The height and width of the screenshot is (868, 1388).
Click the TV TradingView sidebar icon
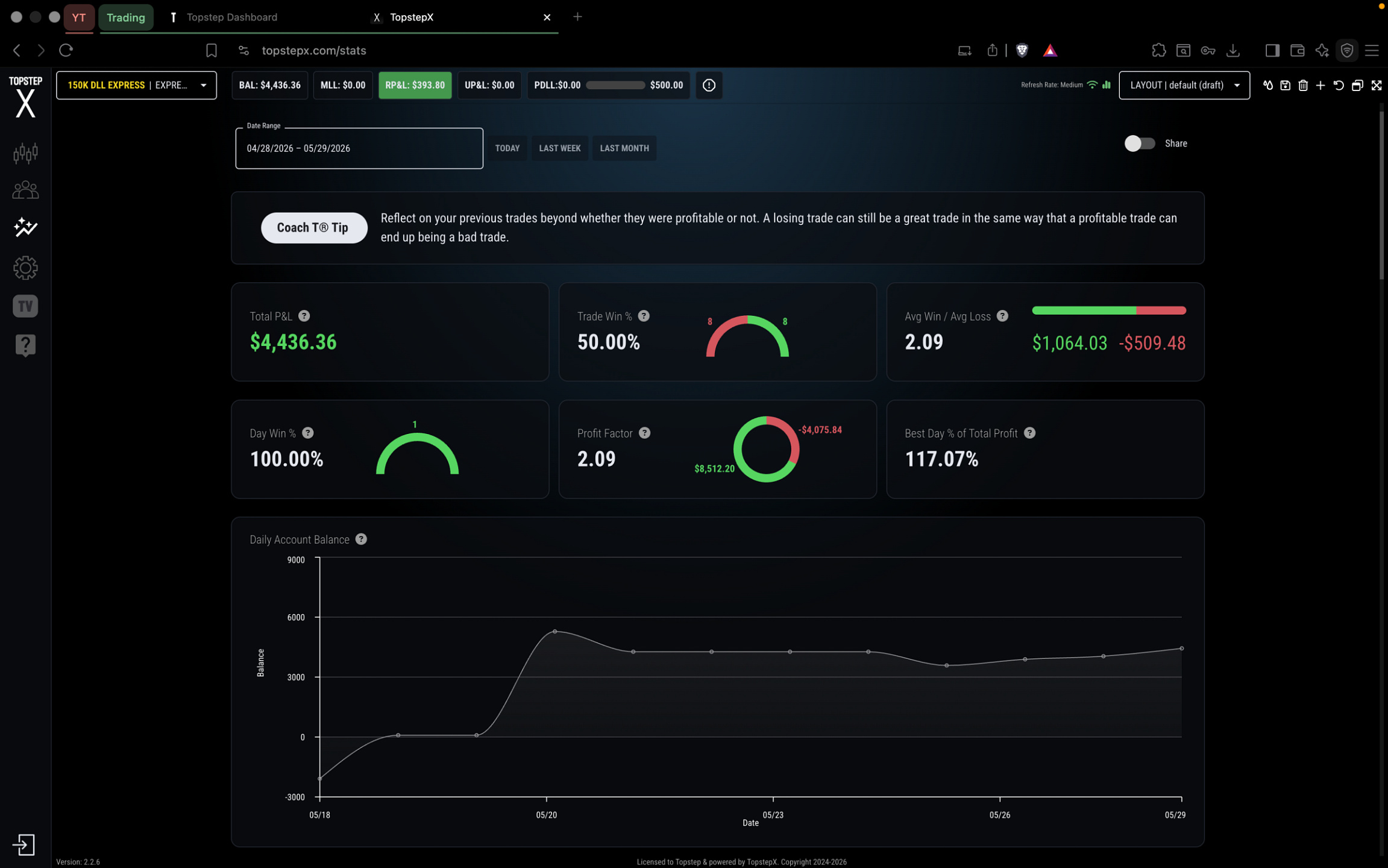25,306
